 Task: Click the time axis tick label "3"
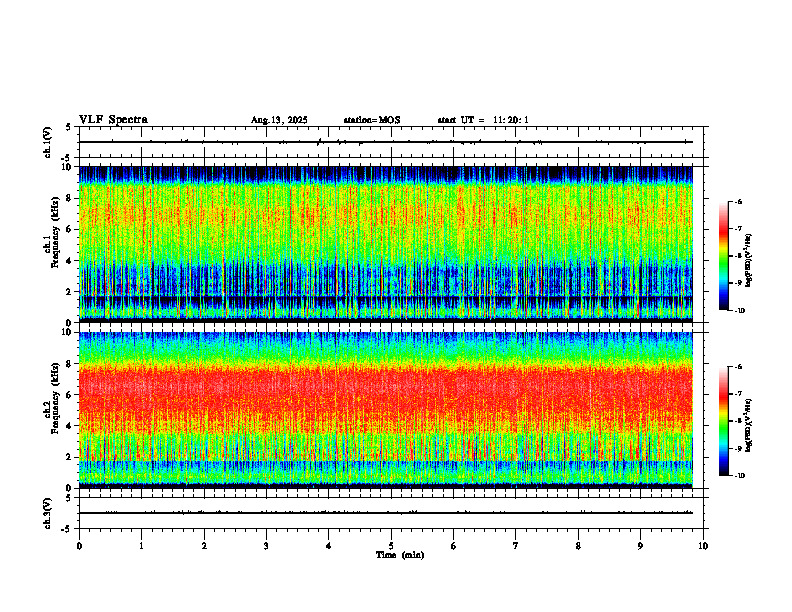click(x=266, y=546)
